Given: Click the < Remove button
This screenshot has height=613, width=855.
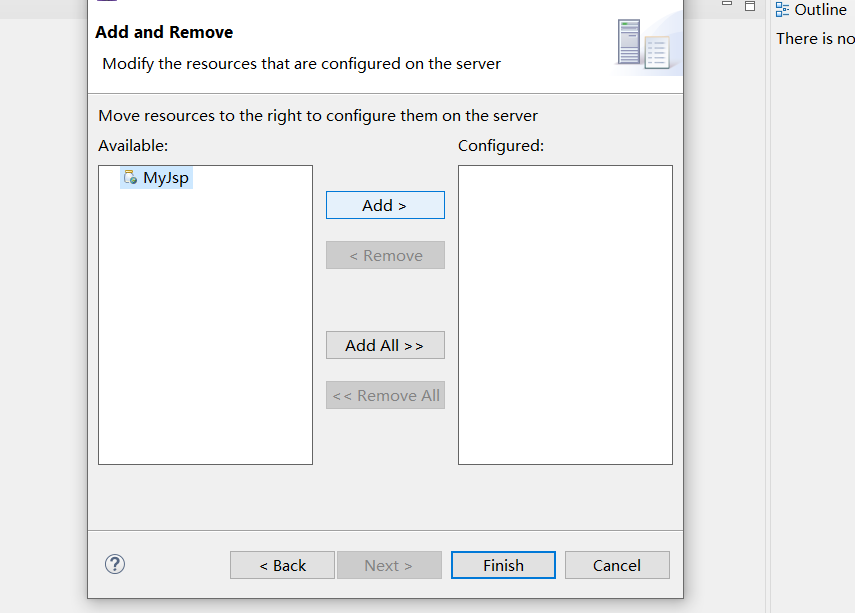Looking at the screenshot, I should tap(385, 255).
